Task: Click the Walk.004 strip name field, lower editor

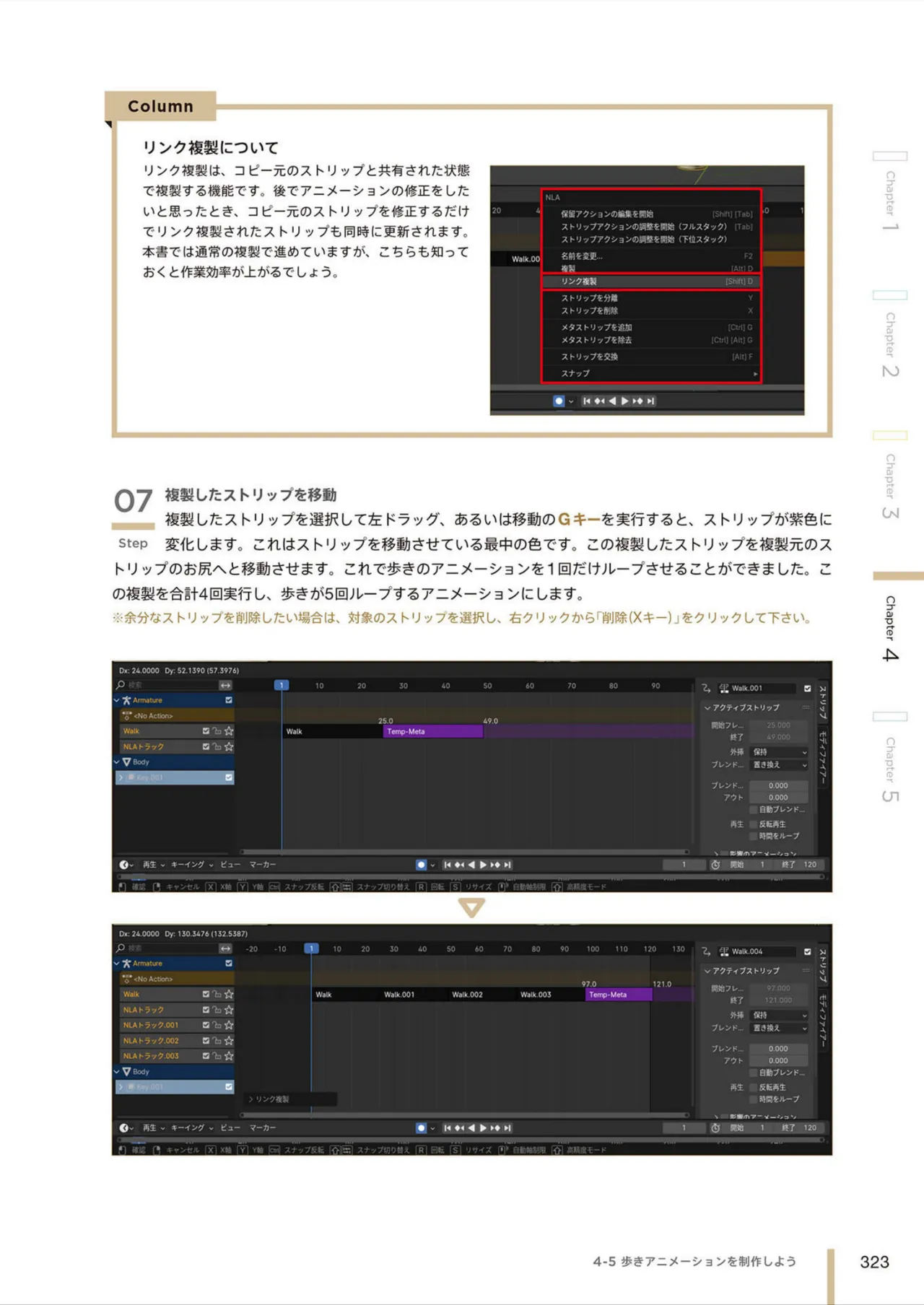Action: [x=762, y=951]
